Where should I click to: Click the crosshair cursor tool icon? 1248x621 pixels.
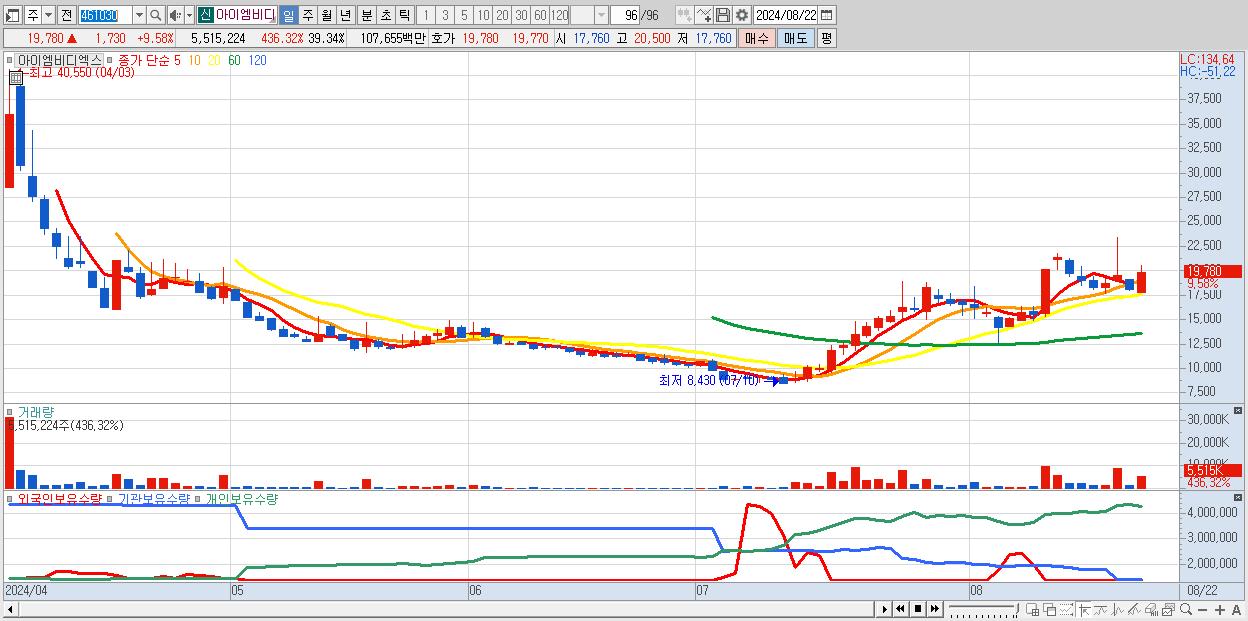point(1084,609)
